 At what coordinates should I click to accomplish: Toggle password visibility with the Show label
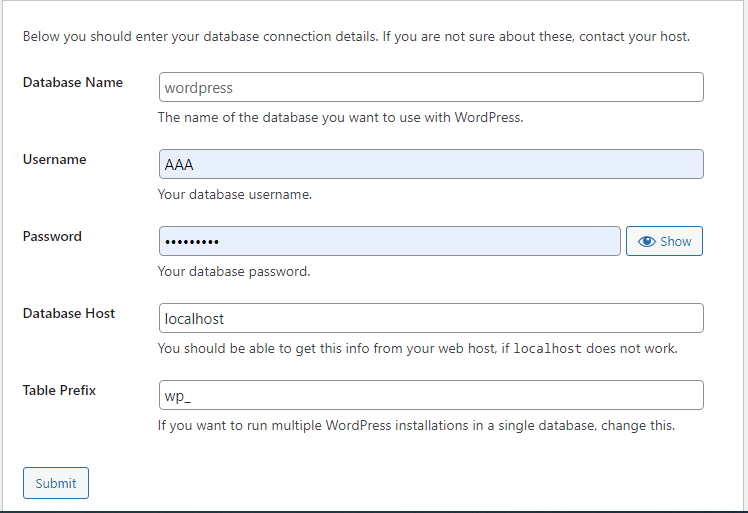tap(675, 242)
